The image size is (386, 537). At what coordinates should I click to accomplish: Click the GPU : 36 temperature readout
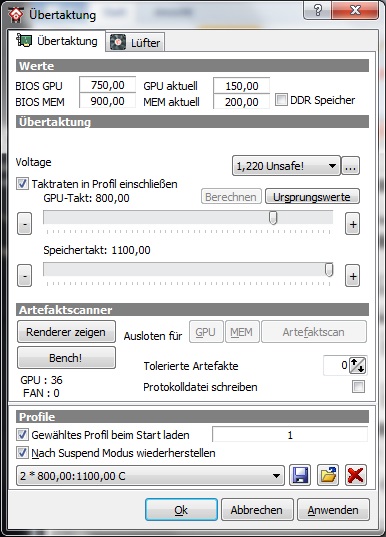pyautogui.click(x=41, y=380)
